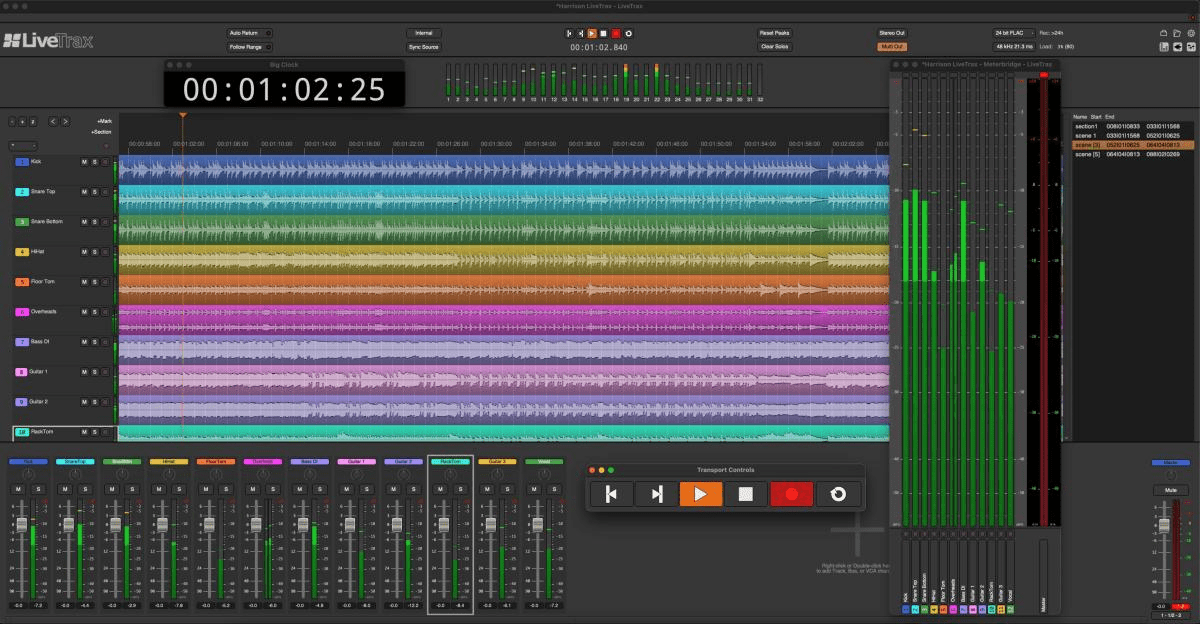Click the red Record button in Transport Controls
The height and width of the screenshot is (624, 1200).
(791, 494)
